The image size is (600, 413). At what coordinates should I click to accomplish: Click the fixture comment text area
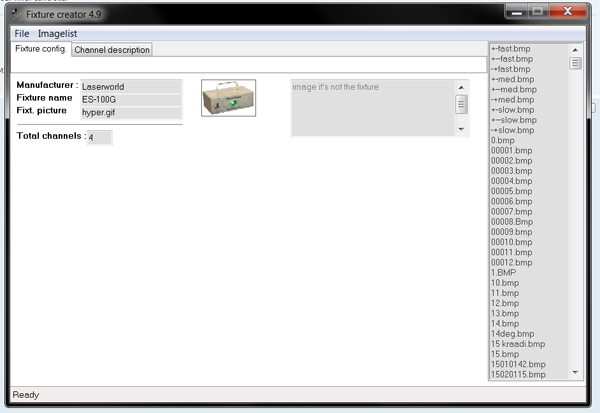pyautogui.click(x=372, y=108)
